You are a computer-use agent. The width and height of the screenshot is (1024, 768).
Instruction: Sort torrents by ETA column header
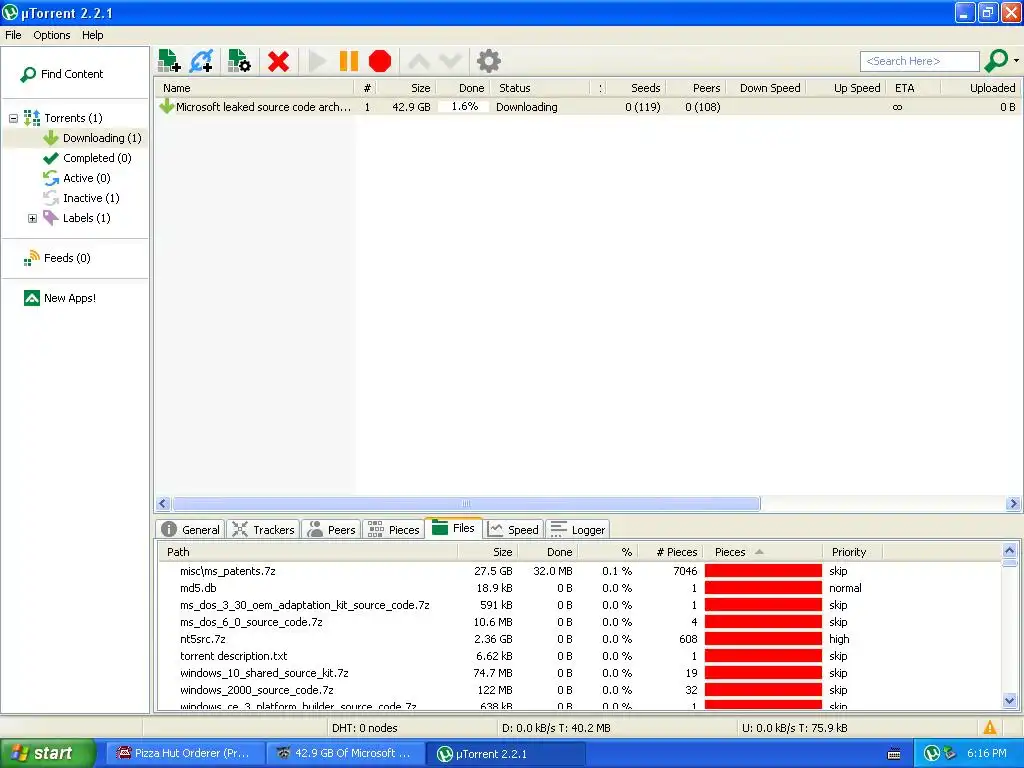pyautogui.click(x=904, y=88)
